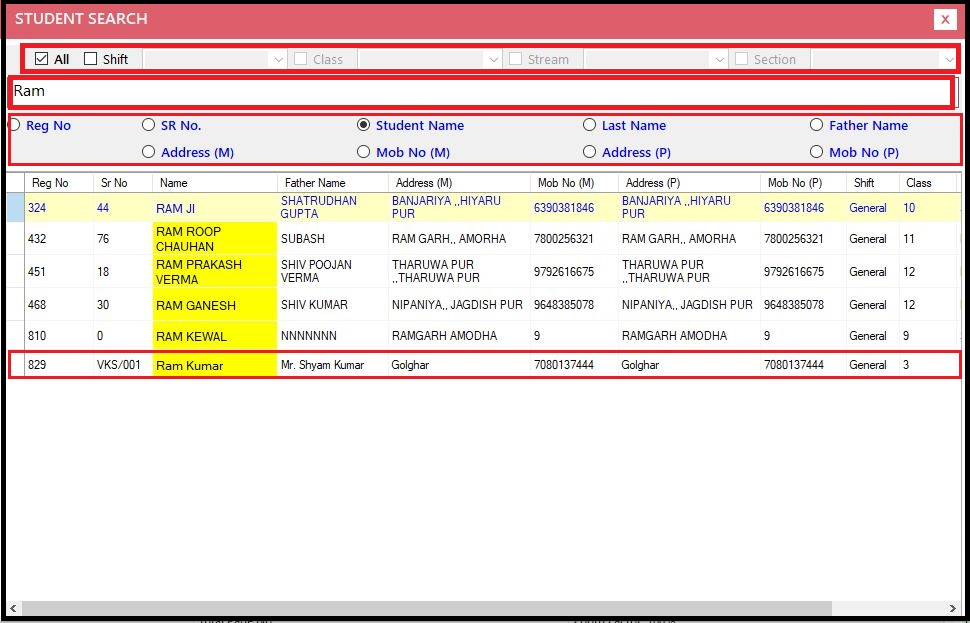Click the Address (P) column header
The width and height of the screenshot is (970, 623).
coord(689,183)
